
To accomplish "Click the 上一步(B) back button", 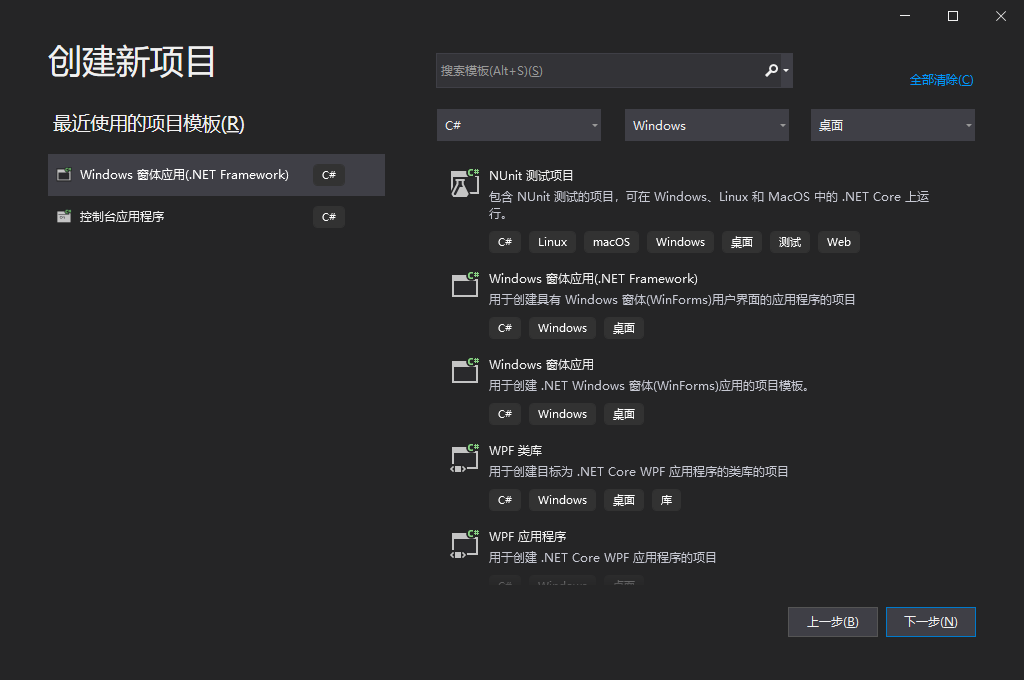I will (833, 622).
